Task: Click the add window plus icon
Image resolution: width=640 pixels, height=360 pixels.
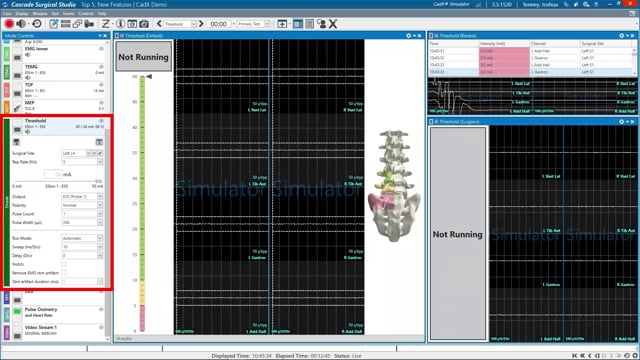Action: pyautogui.click(x=282, y=24)
